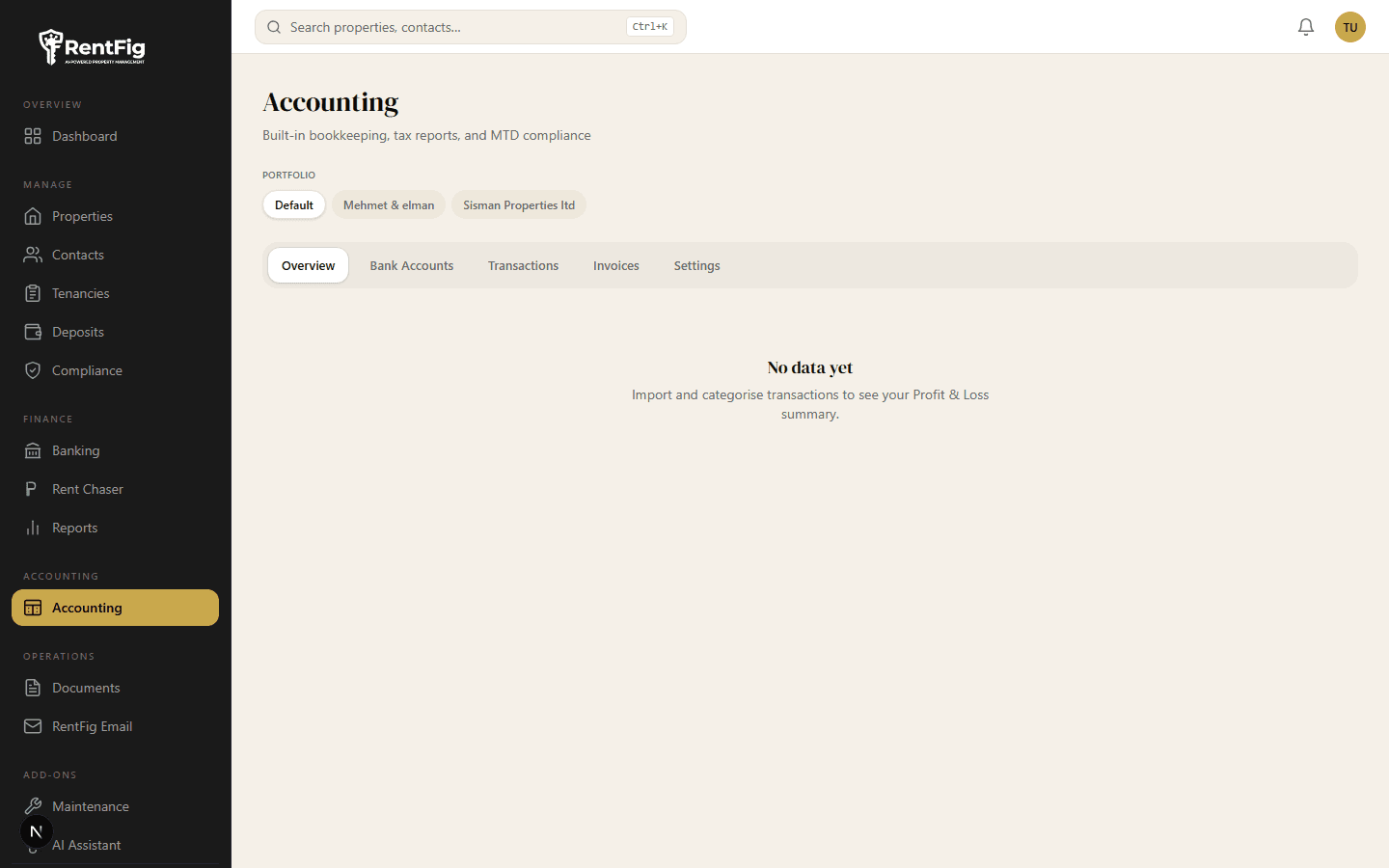This screenshot has width=1389, height=868.
Task: Click the Tenancies sidebar icon
Action: (x=32, y=293)
